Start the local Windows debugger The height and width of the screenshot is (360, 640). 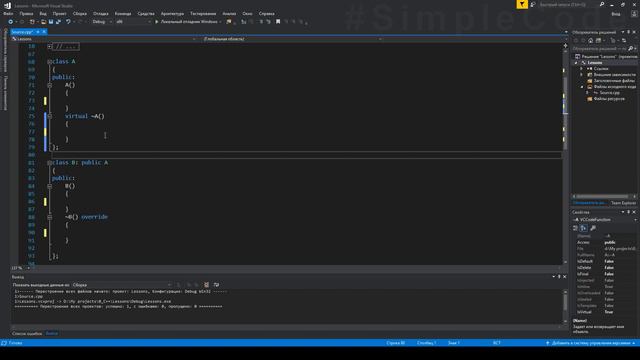[x=188, y=22]
